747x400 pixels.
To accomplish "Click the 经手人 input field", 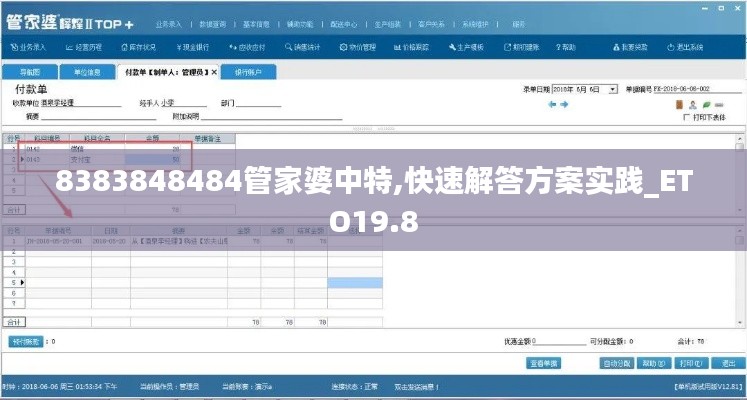I will click(183, 103).
